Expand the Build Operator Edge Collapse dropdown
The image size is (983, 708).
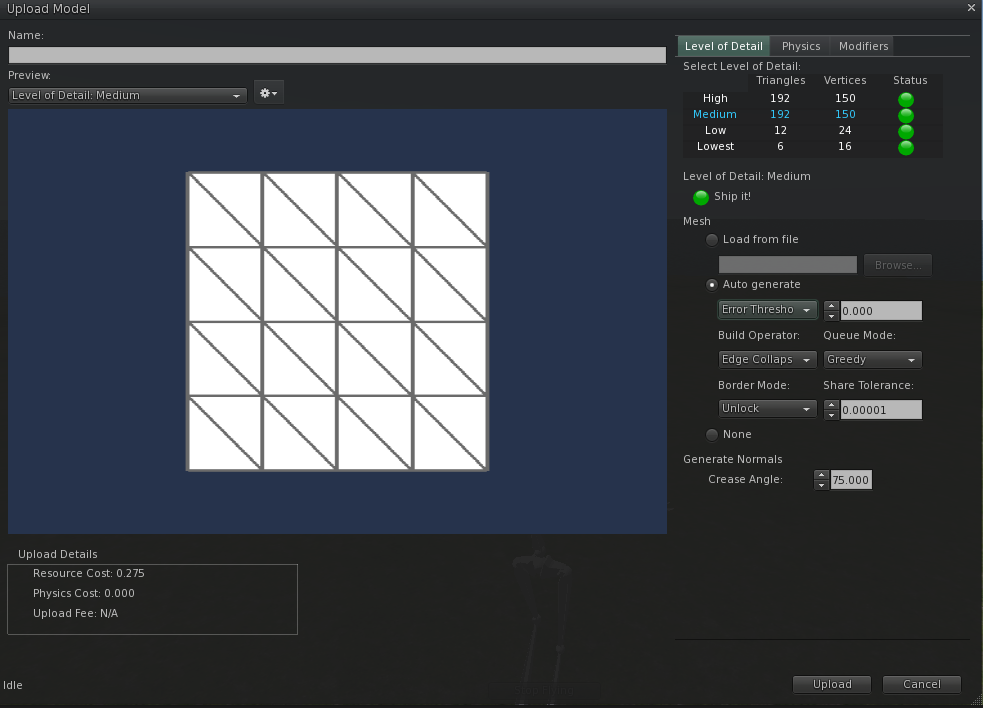click(x=767, y=360)
